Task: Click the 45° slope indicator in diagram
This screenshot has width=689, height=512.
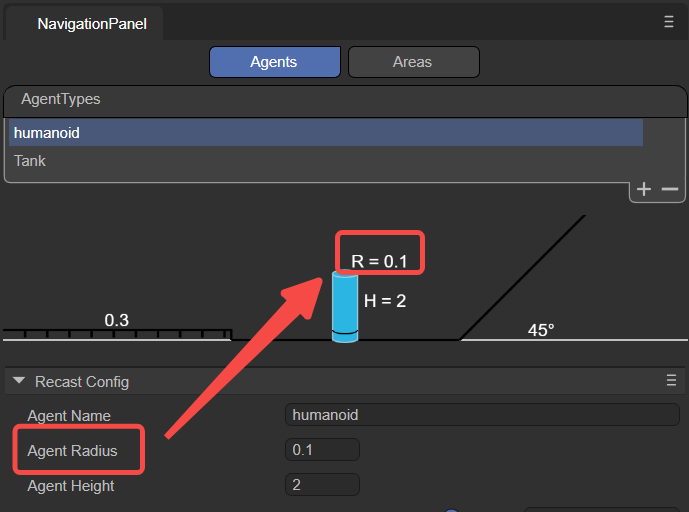Action: (x=541, y=330)
